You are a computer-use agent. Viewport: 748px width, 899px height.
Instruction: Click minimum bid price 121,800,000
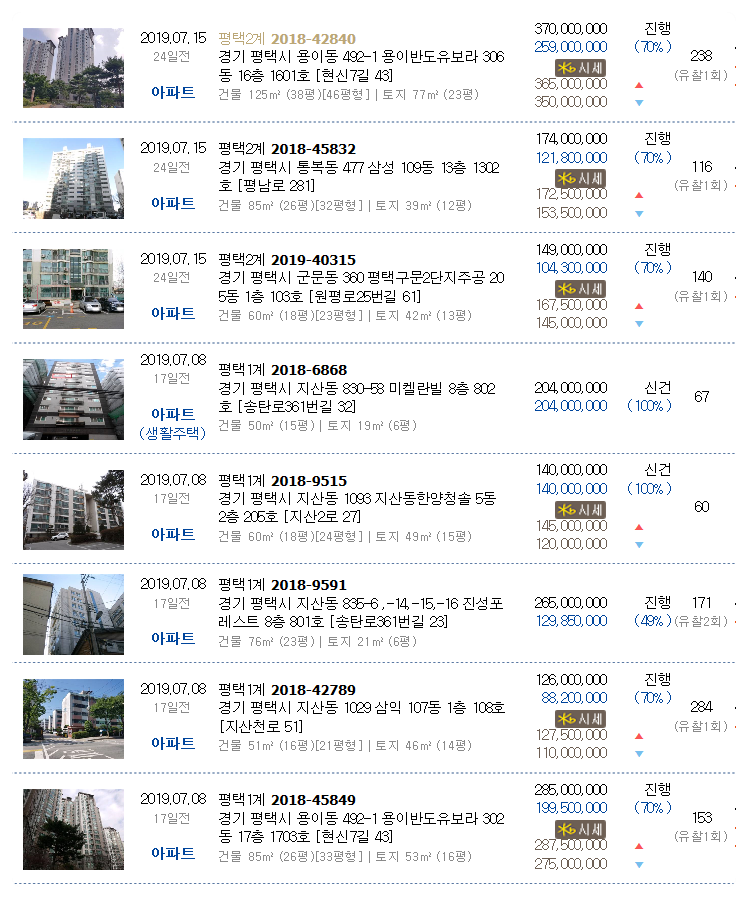(x=571, y=158)
